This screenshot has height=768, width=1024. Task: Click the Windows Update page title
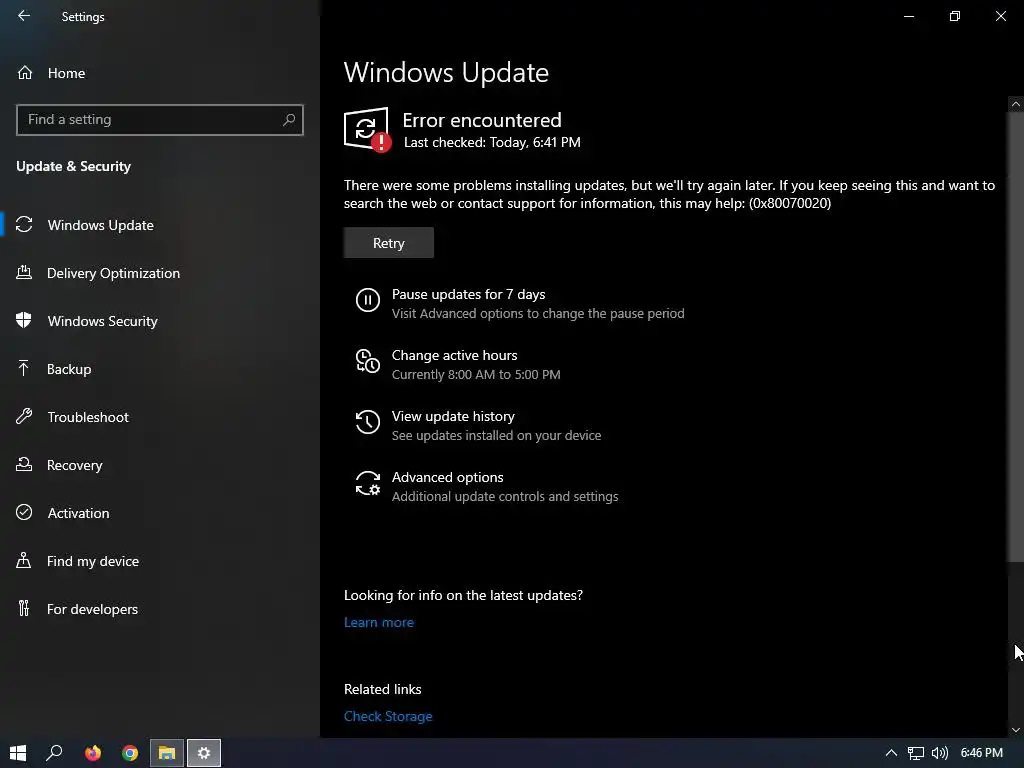point(446,72)
